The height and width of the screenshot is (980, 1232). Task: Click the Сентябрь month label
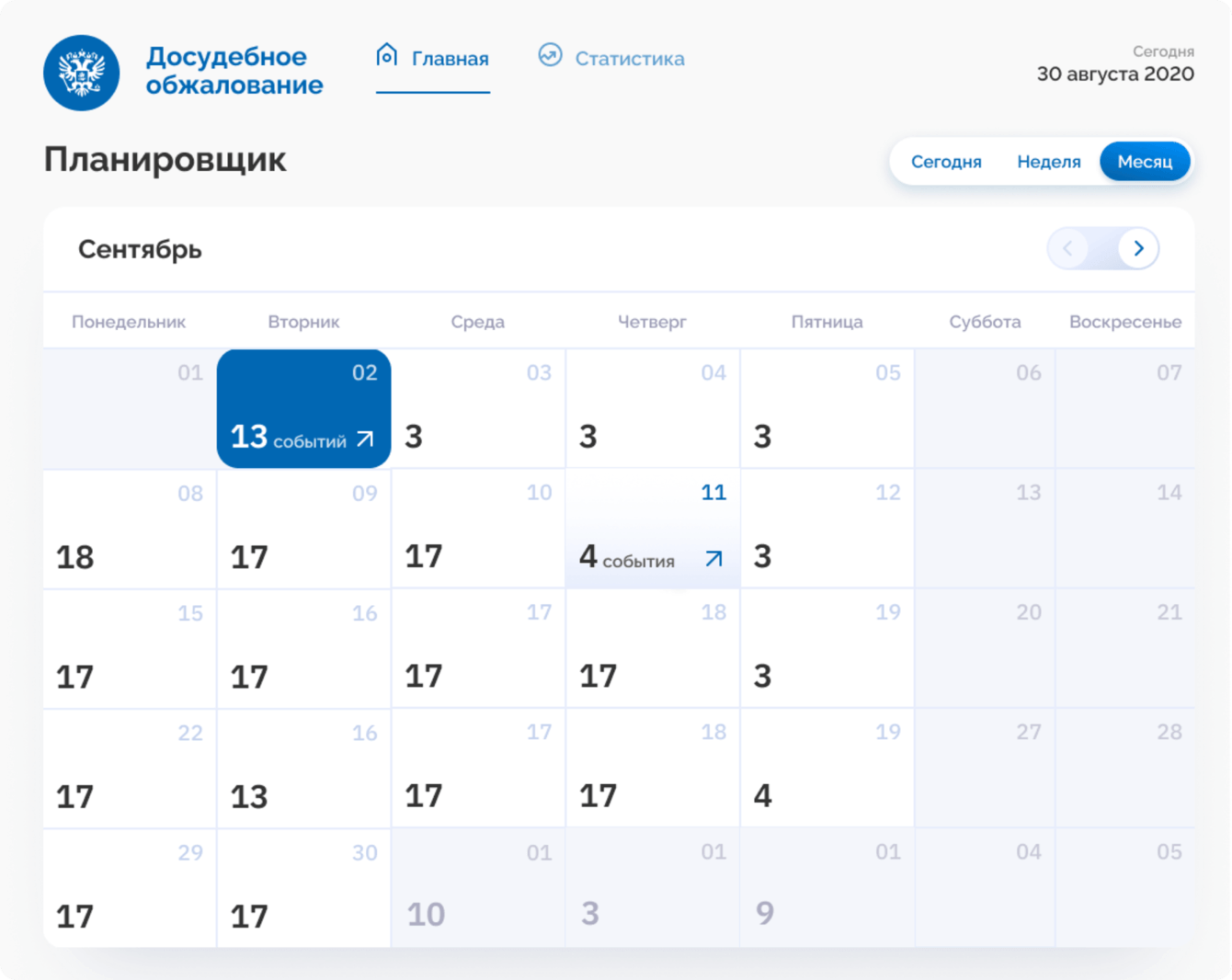click(x=140, y=249)
